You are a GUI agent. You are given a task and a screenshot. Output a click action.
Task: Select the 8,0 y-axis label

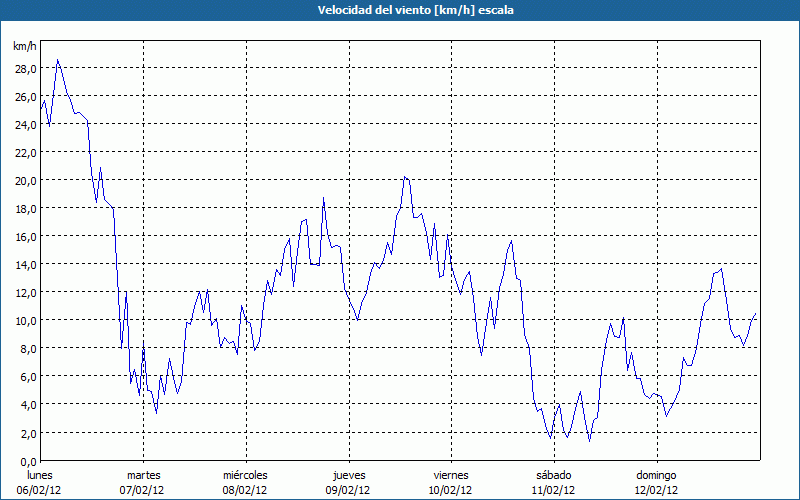[x=27, y=348]
